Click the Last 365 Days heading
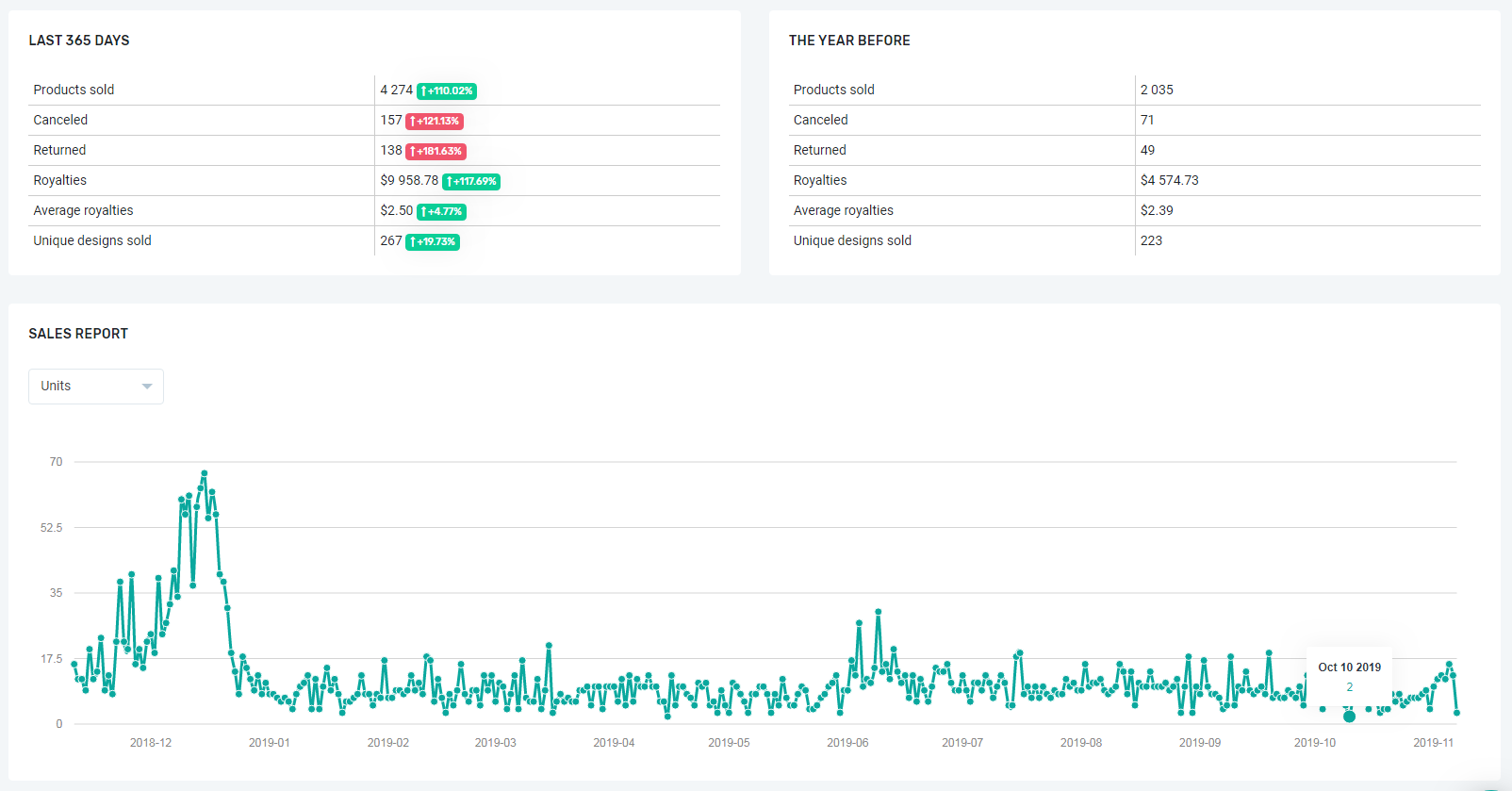1512x791 pixels. (x=79, y=41)
